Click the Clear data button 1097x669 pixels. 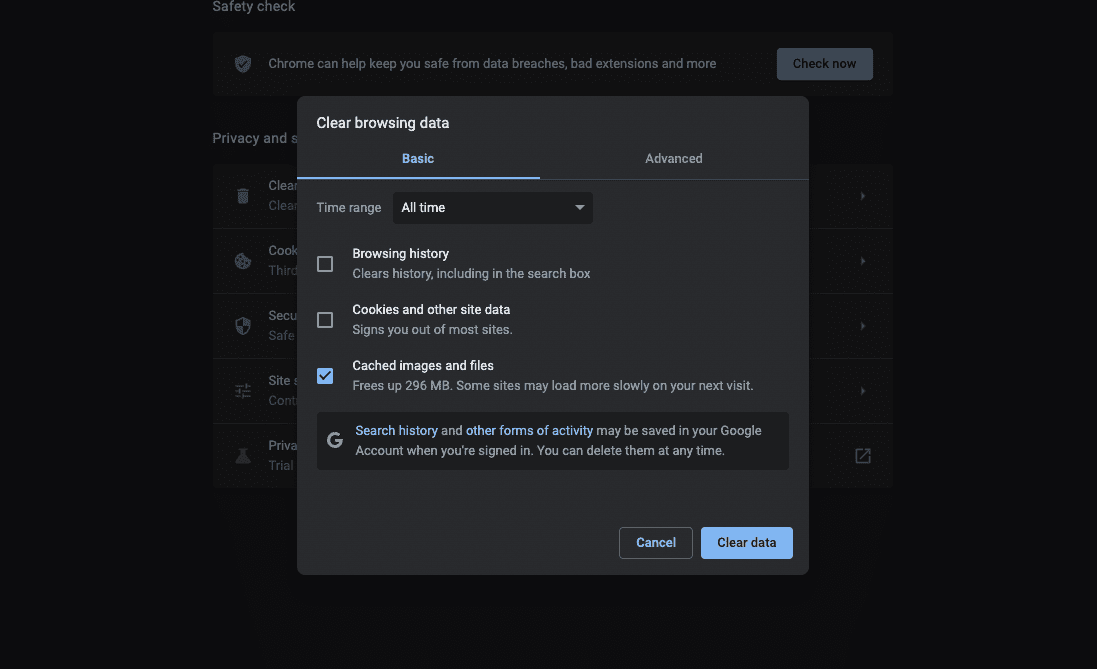[746, 543]
